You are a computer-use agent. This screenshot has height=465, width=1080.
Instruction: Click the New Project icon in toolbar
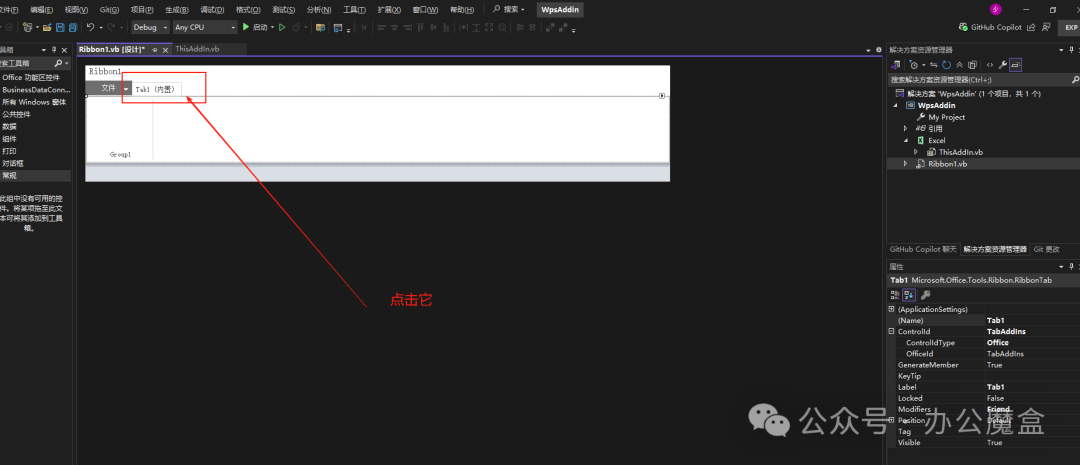click(x=27, y=28)
